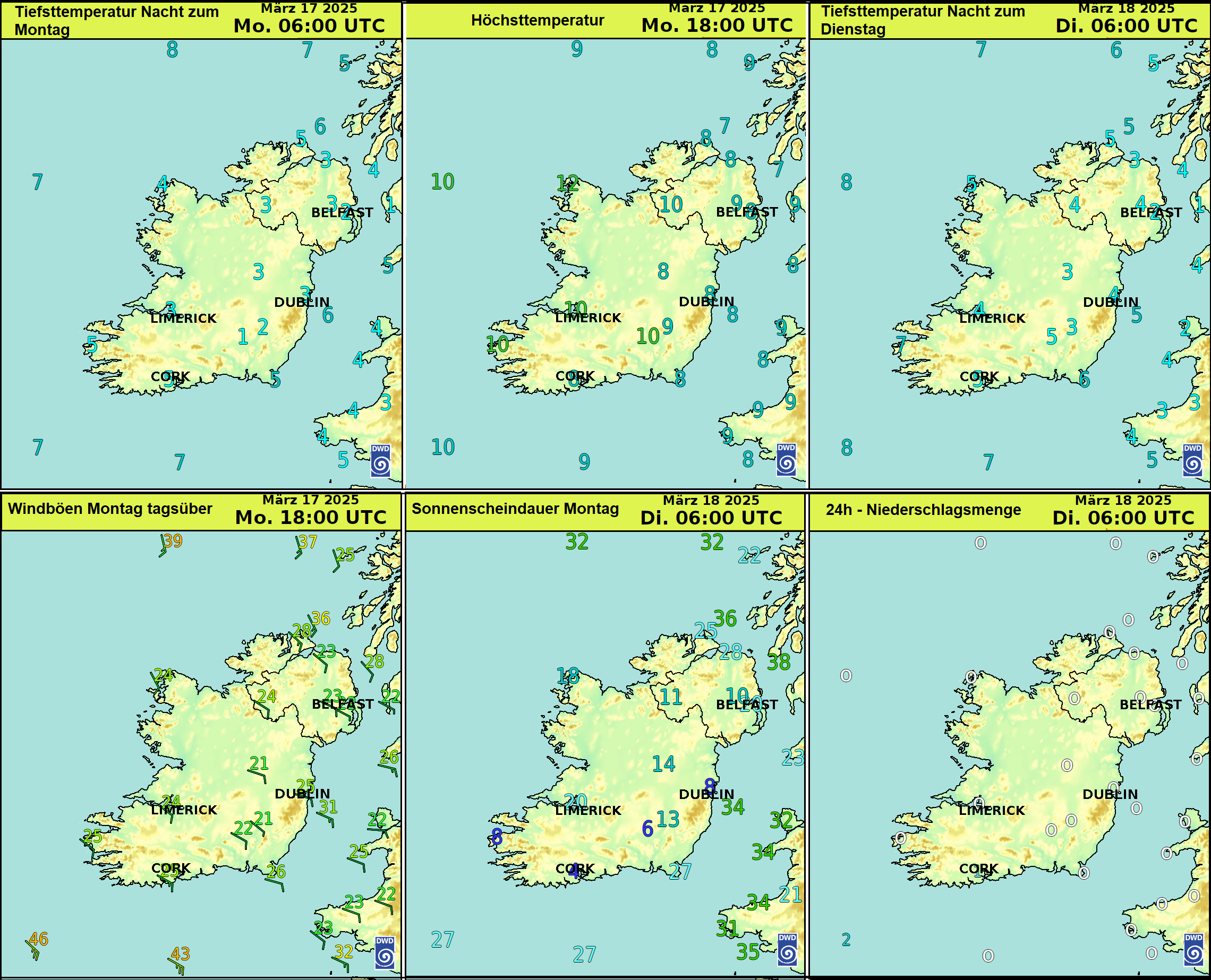1211x980 pixels.
Task: Click 'März 18 2025' date in Niederschlagsmenge header
Action: tap(1123, 500)
